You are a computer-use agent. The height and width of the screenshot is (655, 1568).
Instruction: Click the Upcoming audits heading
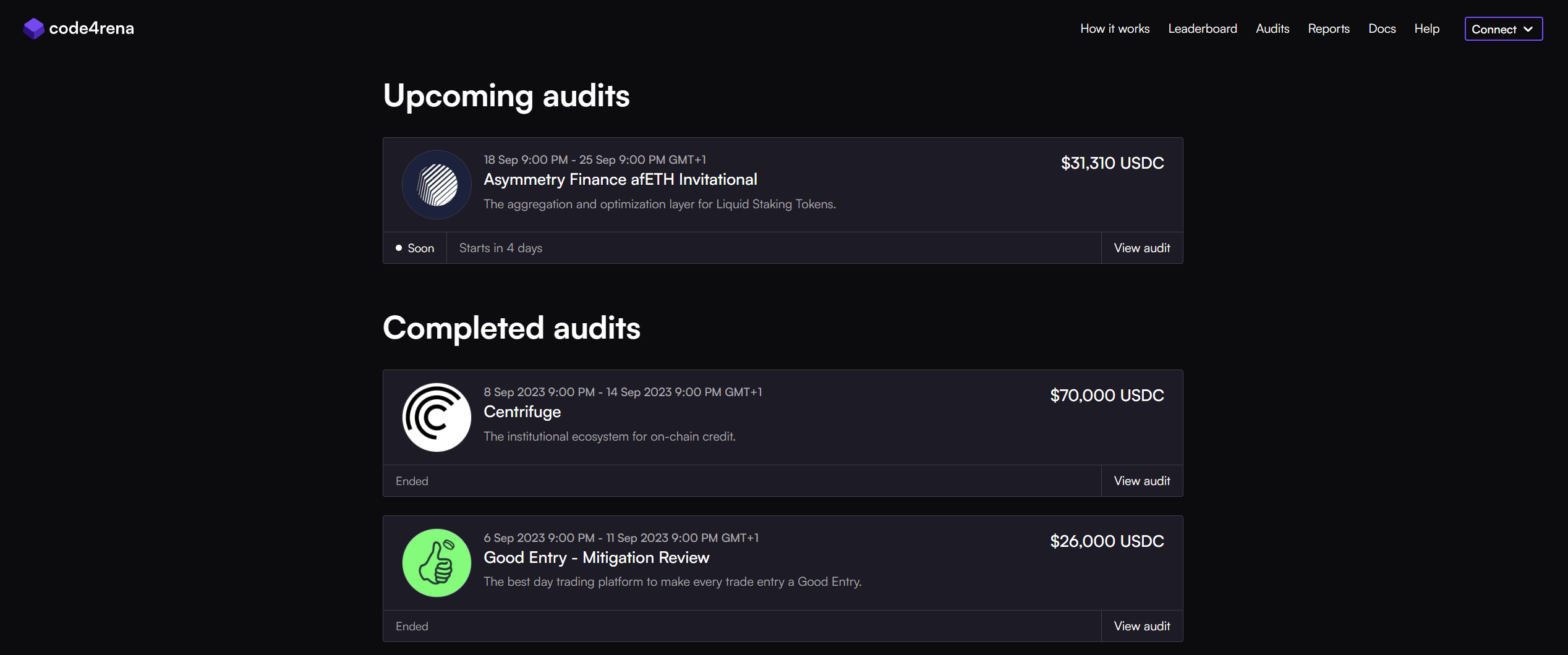click(506, 96)
